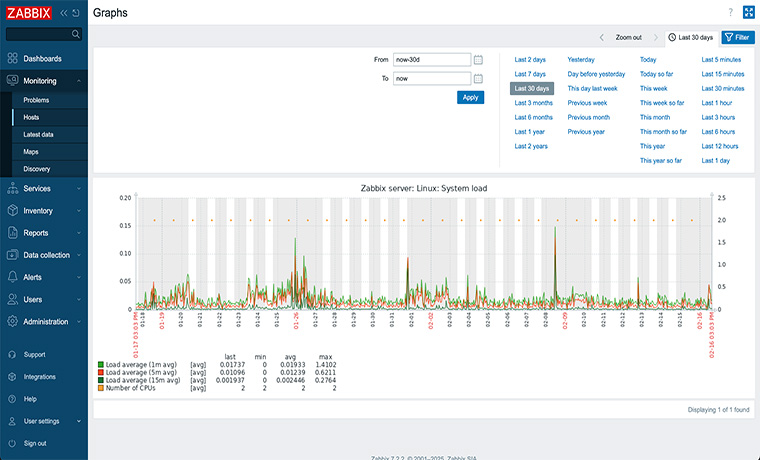Go to Problems in the sidebar

[36, 100]
